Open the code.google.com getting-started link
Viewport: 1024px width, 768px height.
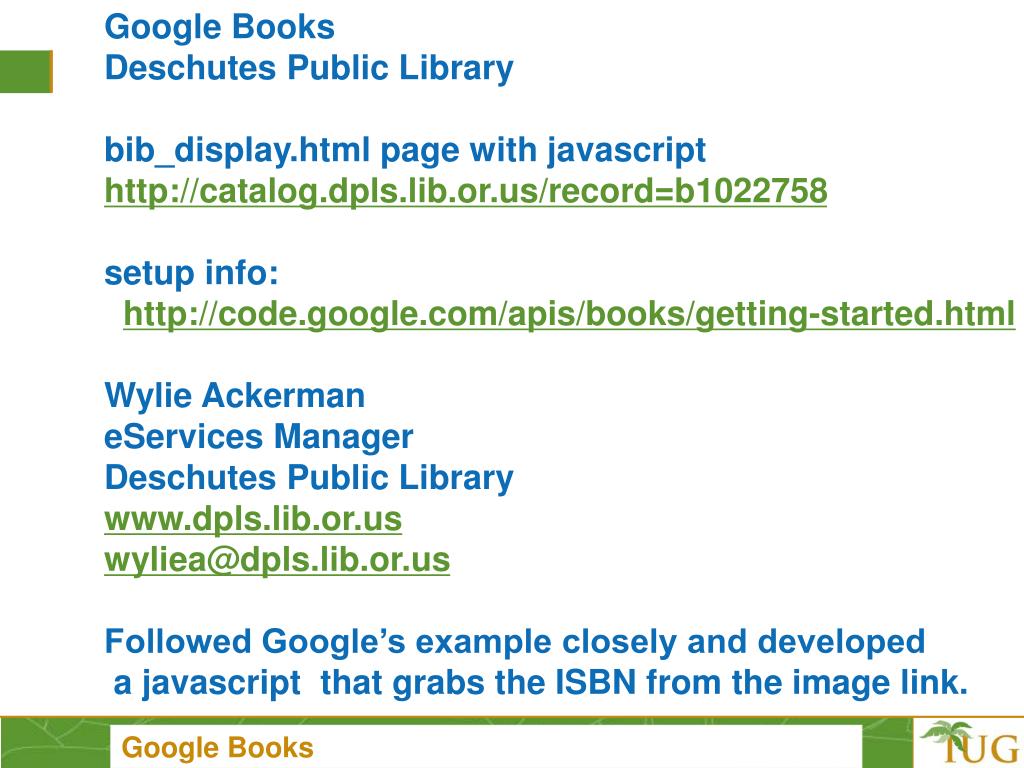pyautogui.click(x=569, y=314)
